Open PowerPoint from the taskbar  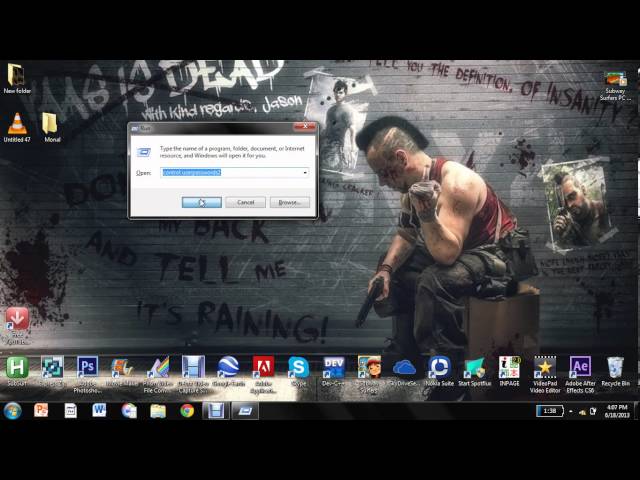coord(41,410)
